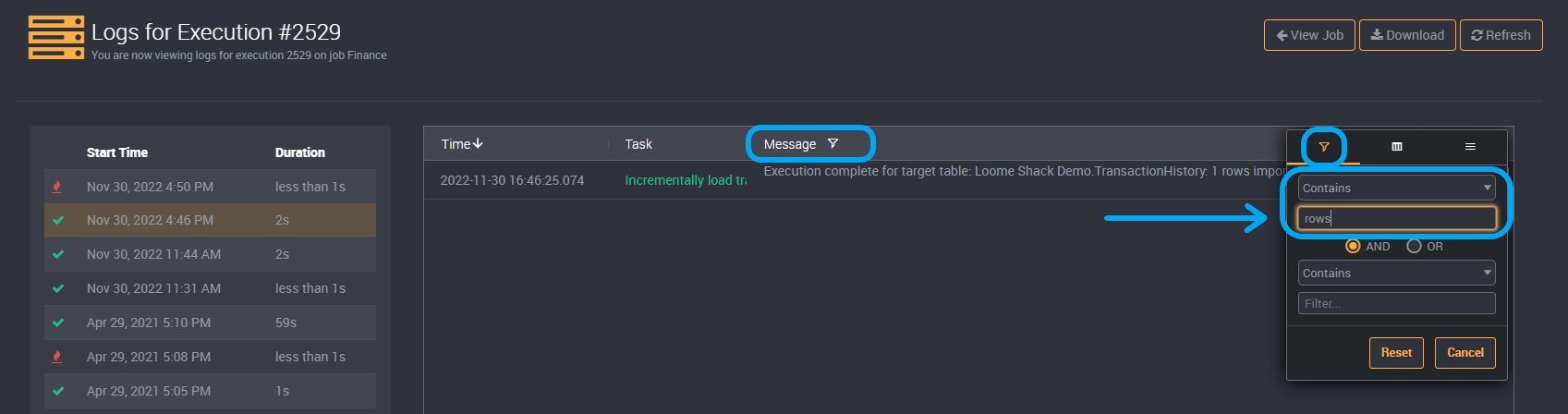Click success checkmark for Apr 29 5:10 PM
This screenshot has width=1568, height=414.
(x=58, y=323)
